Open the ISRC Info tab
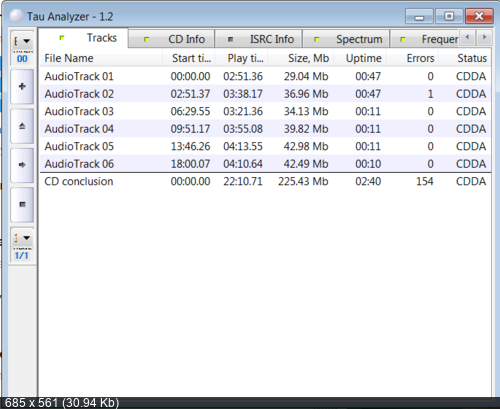 coord(259,39)
